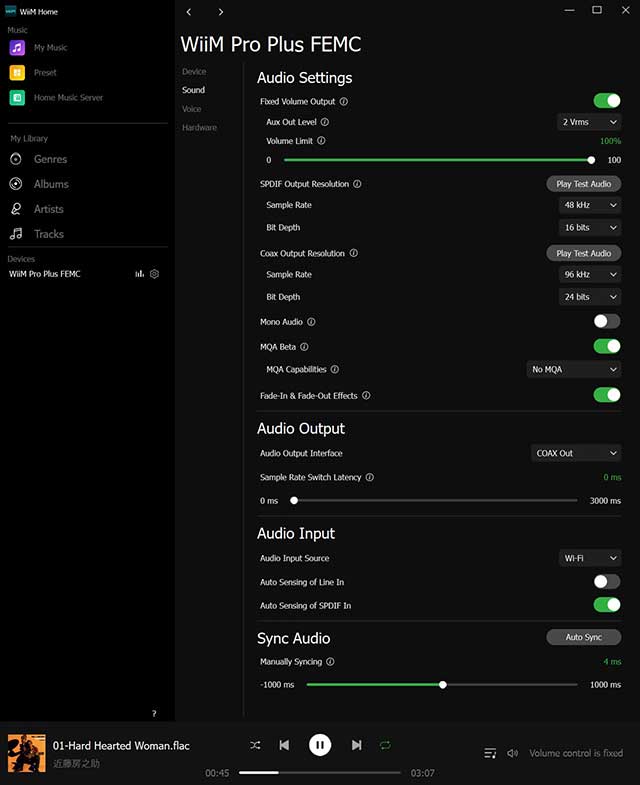Enable Mono Audio toggle

tap(607, 321)
